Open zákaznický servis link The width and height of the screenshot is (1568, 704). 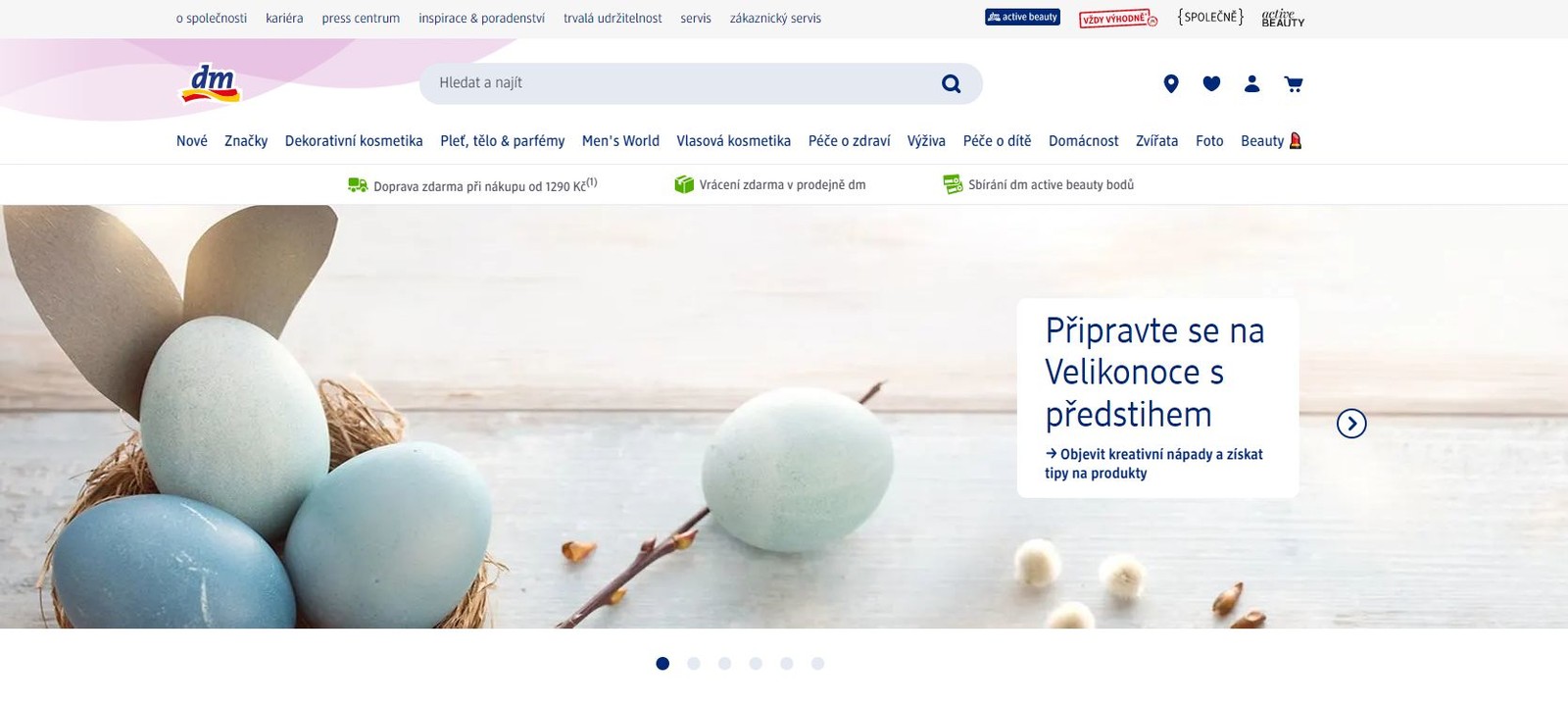[x=775, y=19]
